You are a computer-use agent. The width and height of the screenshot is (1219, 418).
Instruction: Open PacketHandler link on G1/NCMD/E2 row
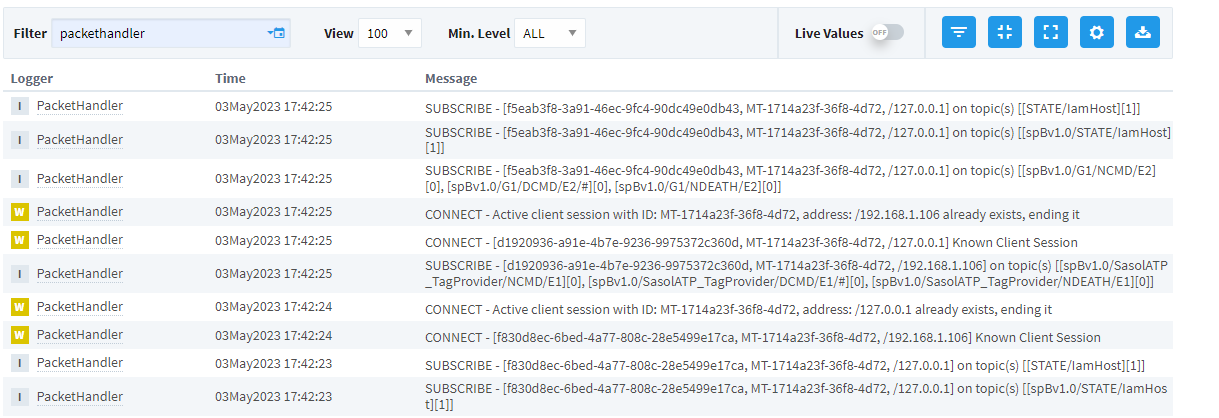80,178
